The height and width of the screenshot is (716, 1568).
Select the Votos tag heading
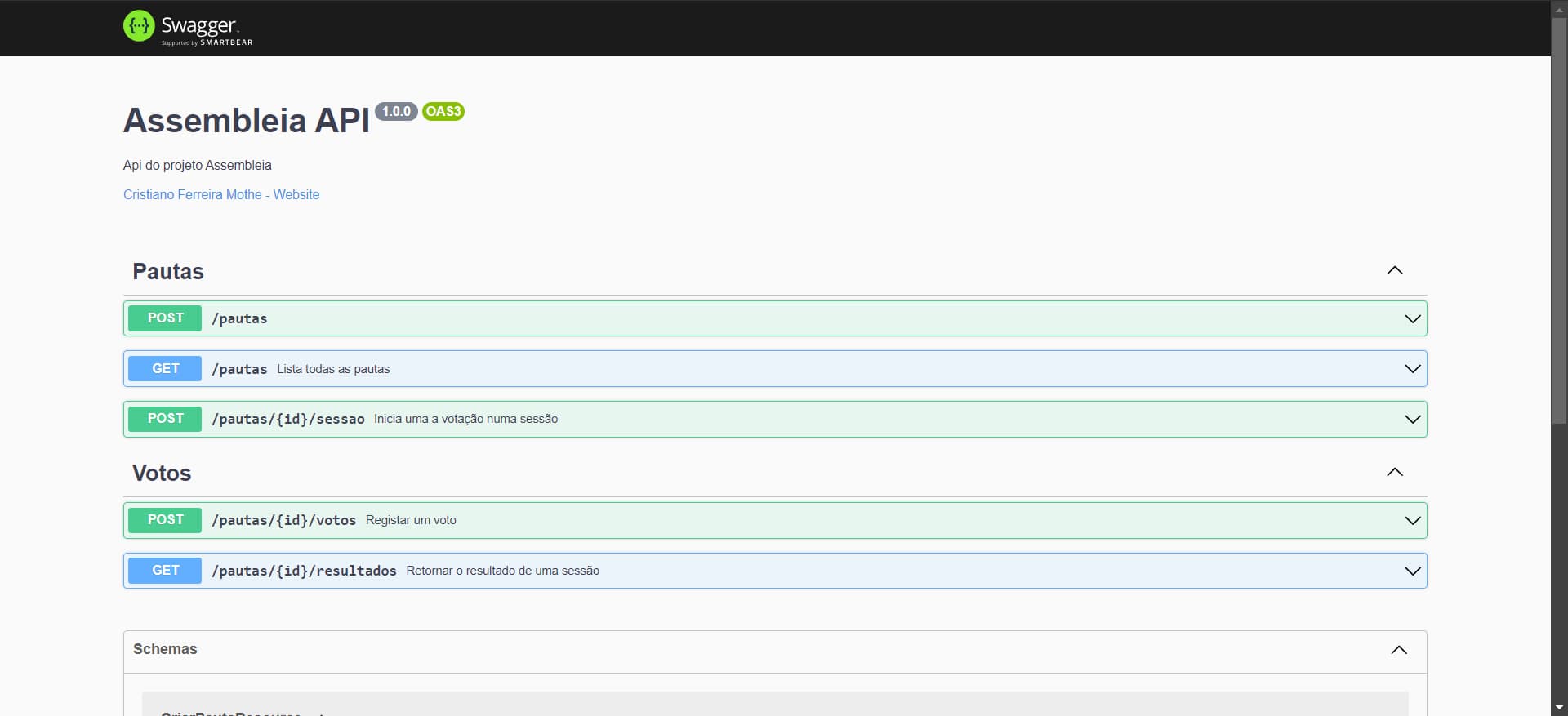[162, 473]
